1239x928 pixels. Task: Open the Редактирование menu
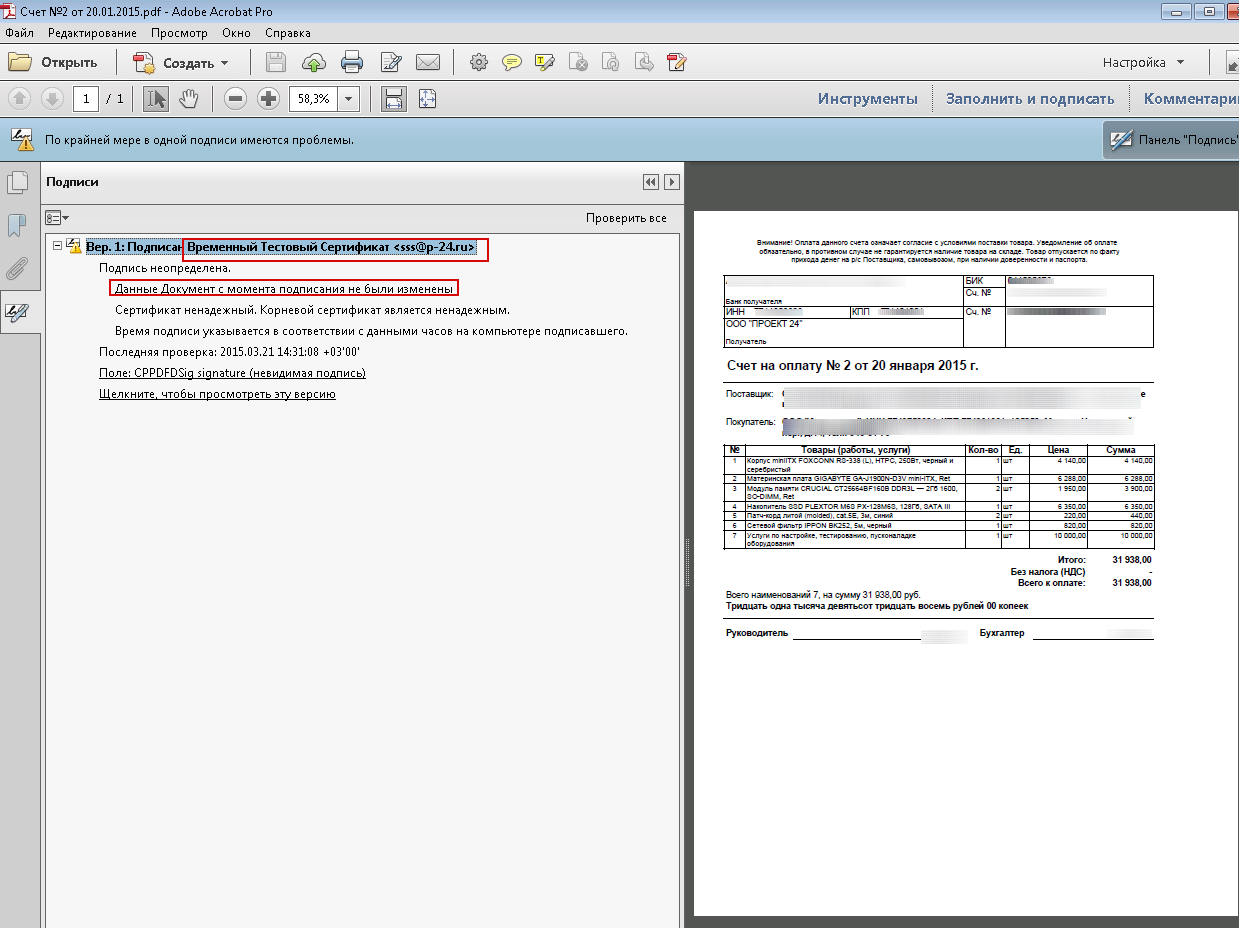(x=92, y=32)
